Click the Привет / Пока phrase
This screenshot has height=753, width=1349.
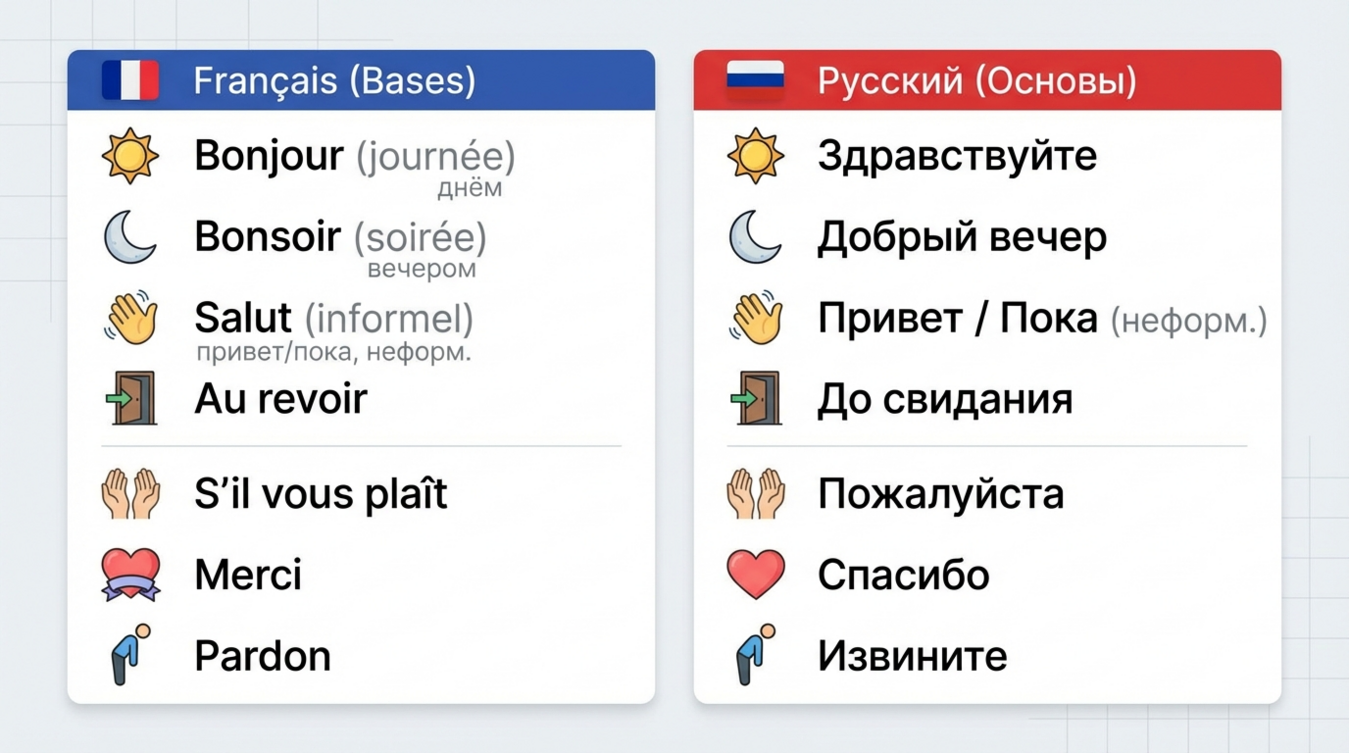click(x=957, y=319)
